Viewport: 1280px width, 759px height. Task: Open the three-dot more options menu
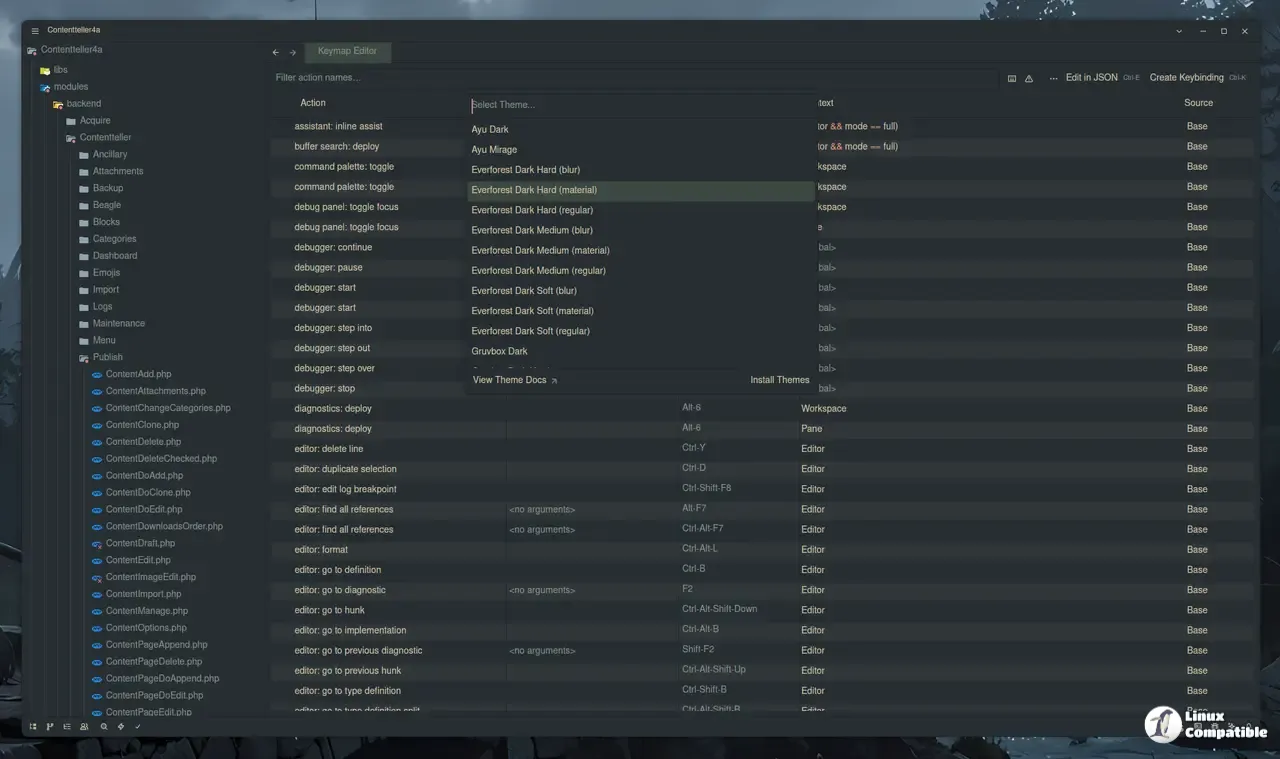click(1053, 78)
